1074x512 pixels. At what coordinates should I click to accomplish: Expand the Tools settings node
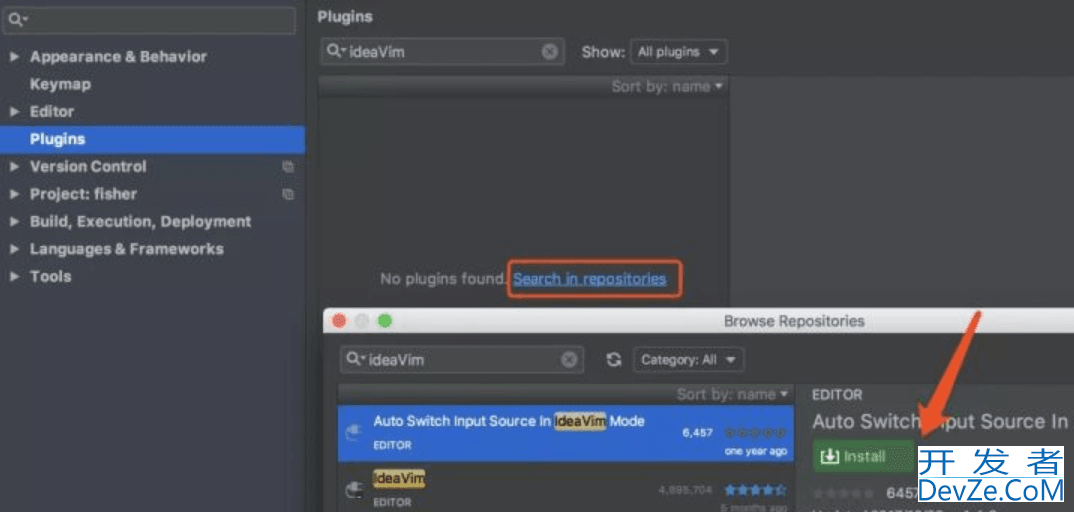coord(14,277)
